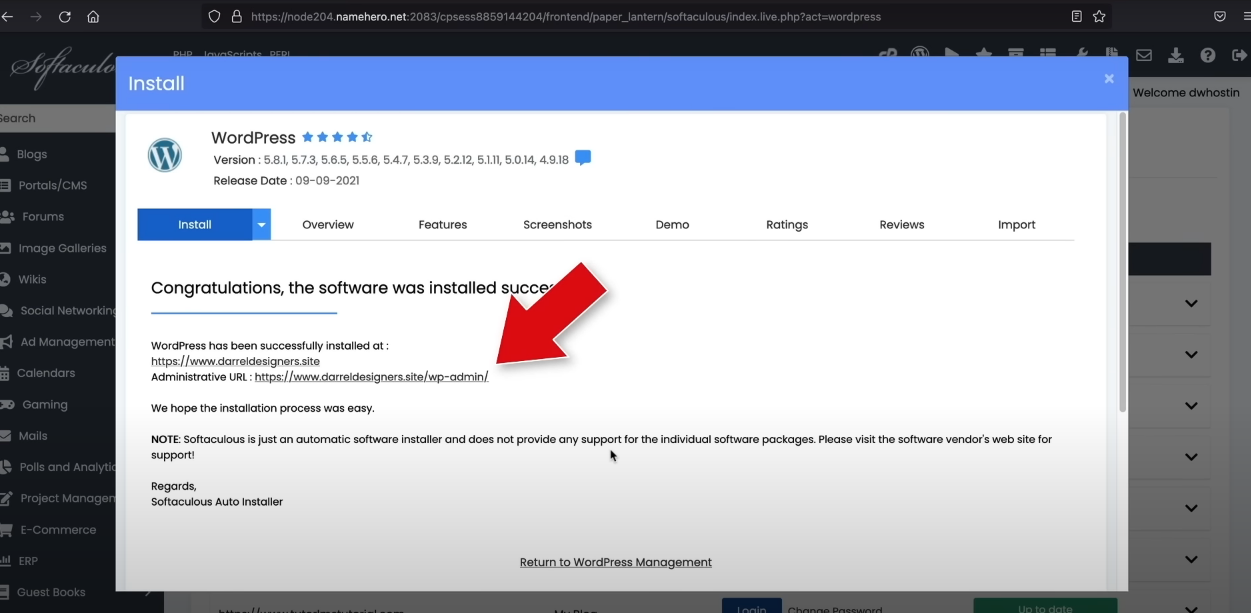Toggle reader view icon in address bar
1251x613 pixels.
pos(1077,17)
